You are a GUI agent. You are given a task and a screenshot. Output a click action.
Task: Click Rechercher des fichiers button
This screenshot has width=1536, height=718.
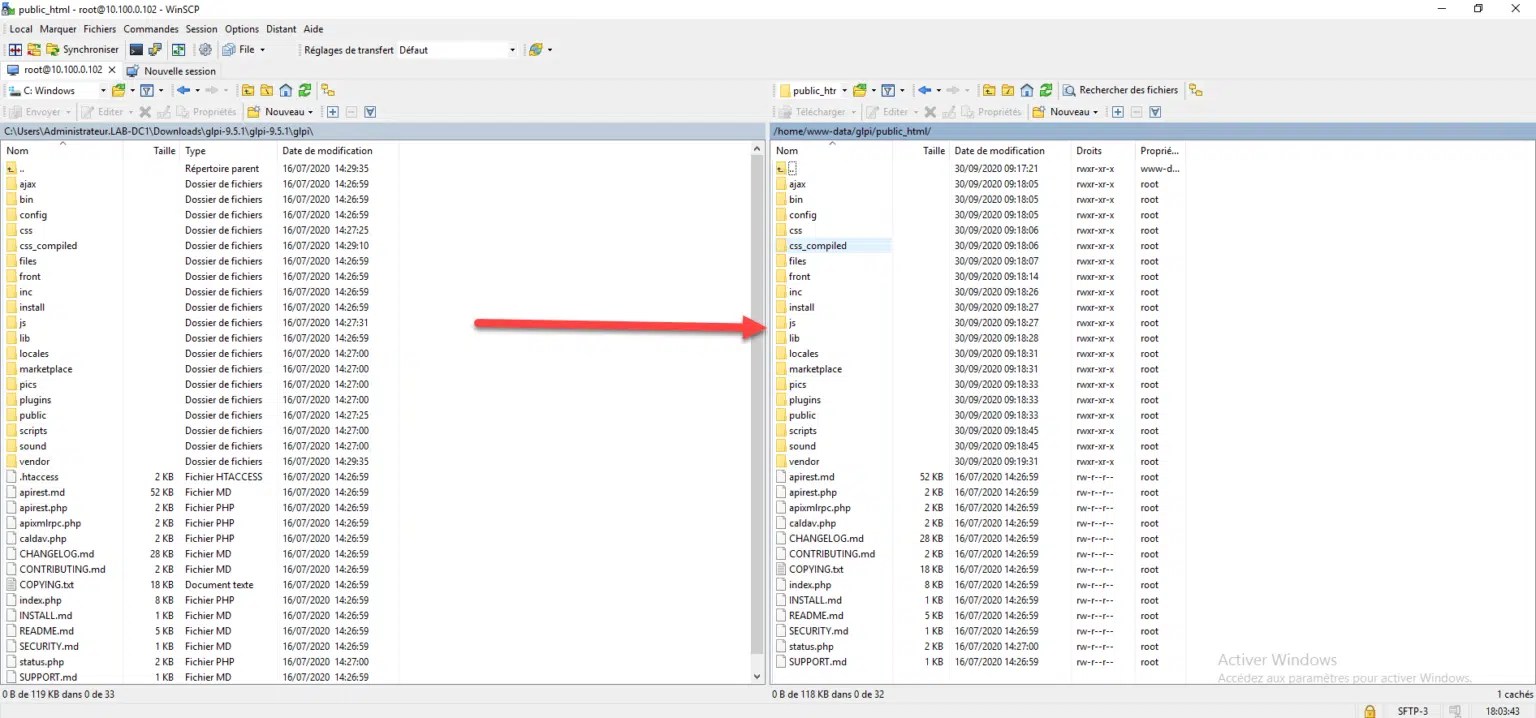(x=1120, y=90)
